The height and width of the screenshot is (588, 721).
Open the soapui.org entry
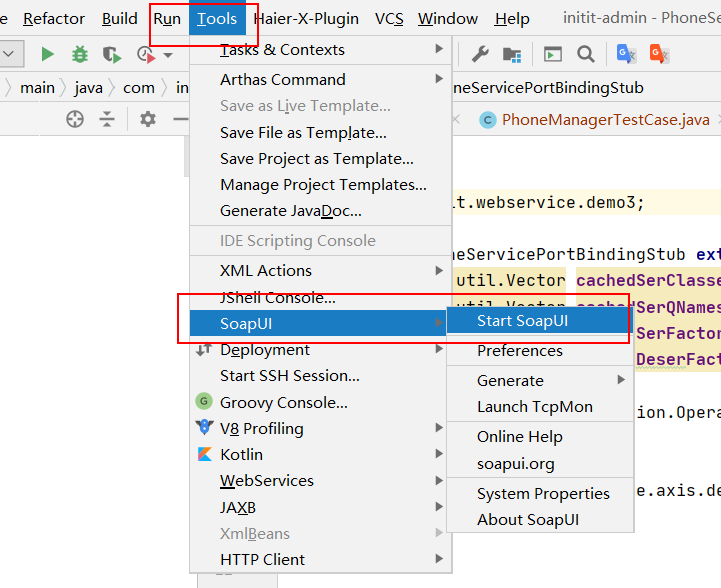pyautogui.click(x=540, y=463)
